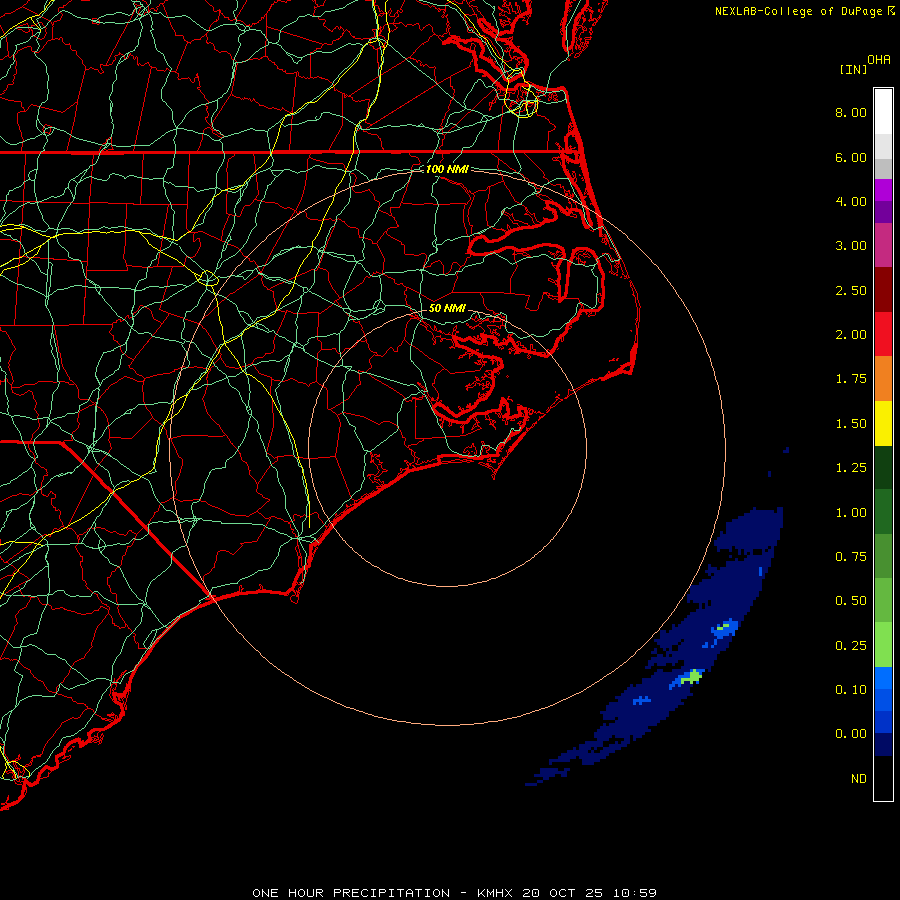
Task: Click the OHA product label above the legend
Action: pos(879,60)
